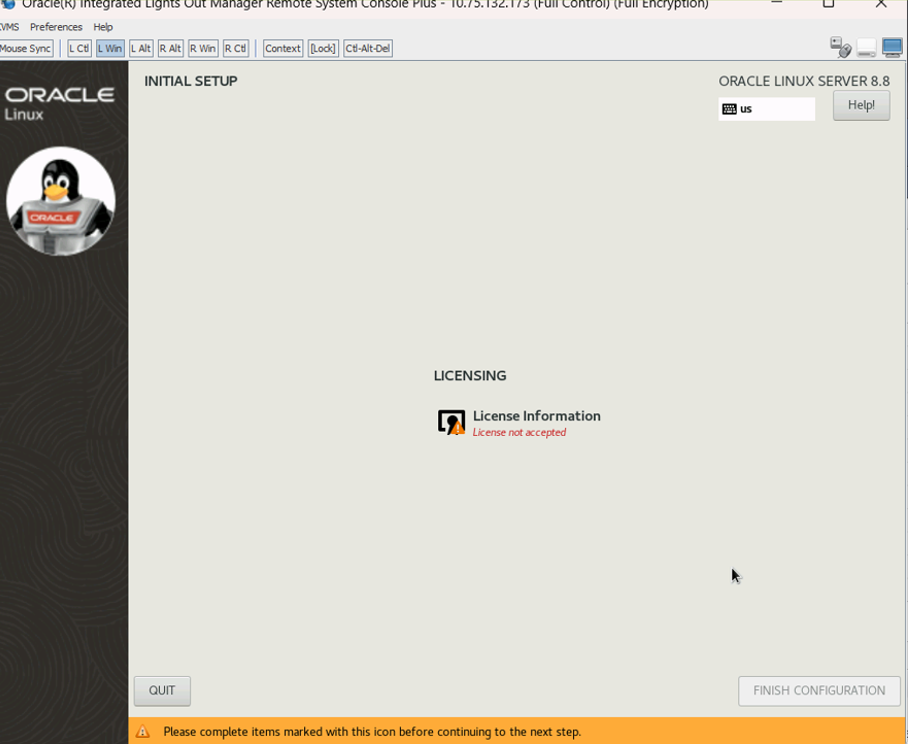Click 'License not accepted' status text
The image size is (908, 744).
[519, 433]
